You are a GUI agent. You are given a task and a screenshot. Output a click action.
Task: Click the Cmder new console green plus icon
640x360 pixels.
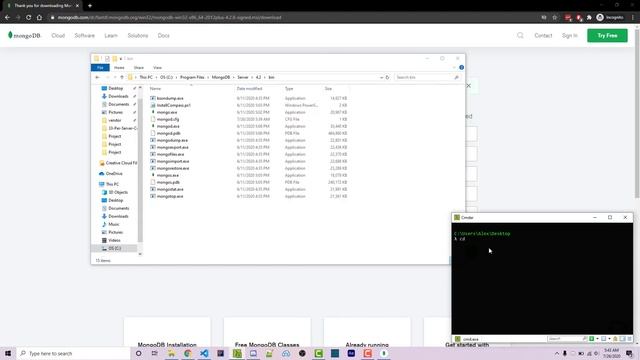(x=591, y=339)
